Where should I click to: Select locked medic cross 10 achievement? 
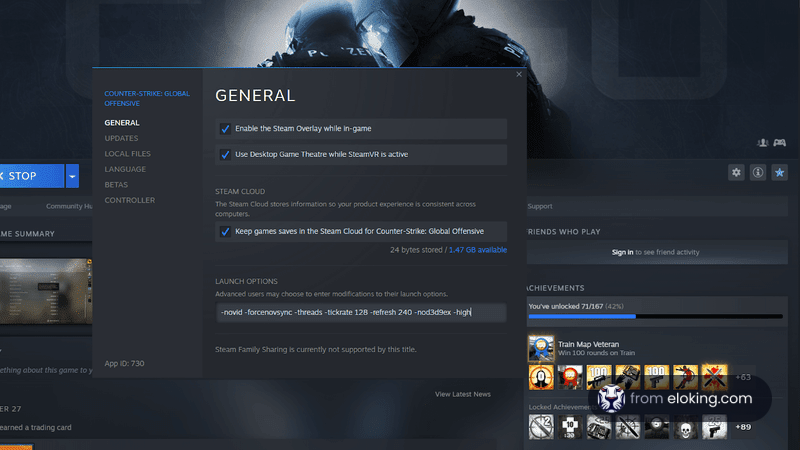pyautogui.click(x=570, y=427)
